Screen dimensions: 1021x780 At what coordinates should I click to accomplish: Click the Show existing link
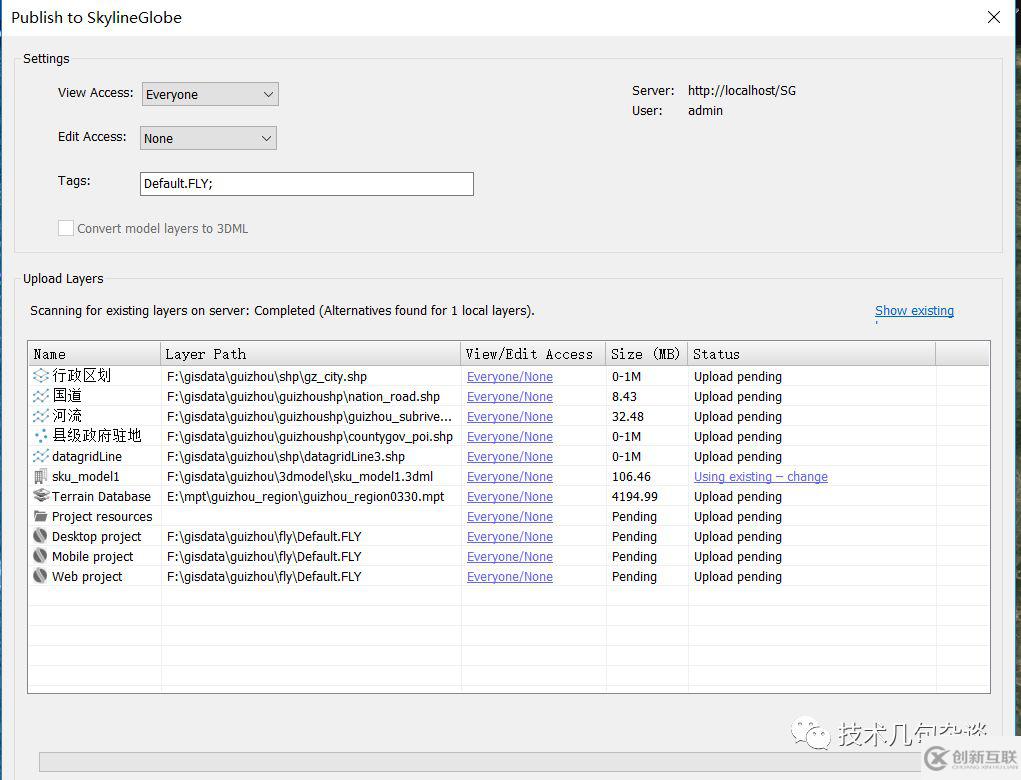(914, 311)
